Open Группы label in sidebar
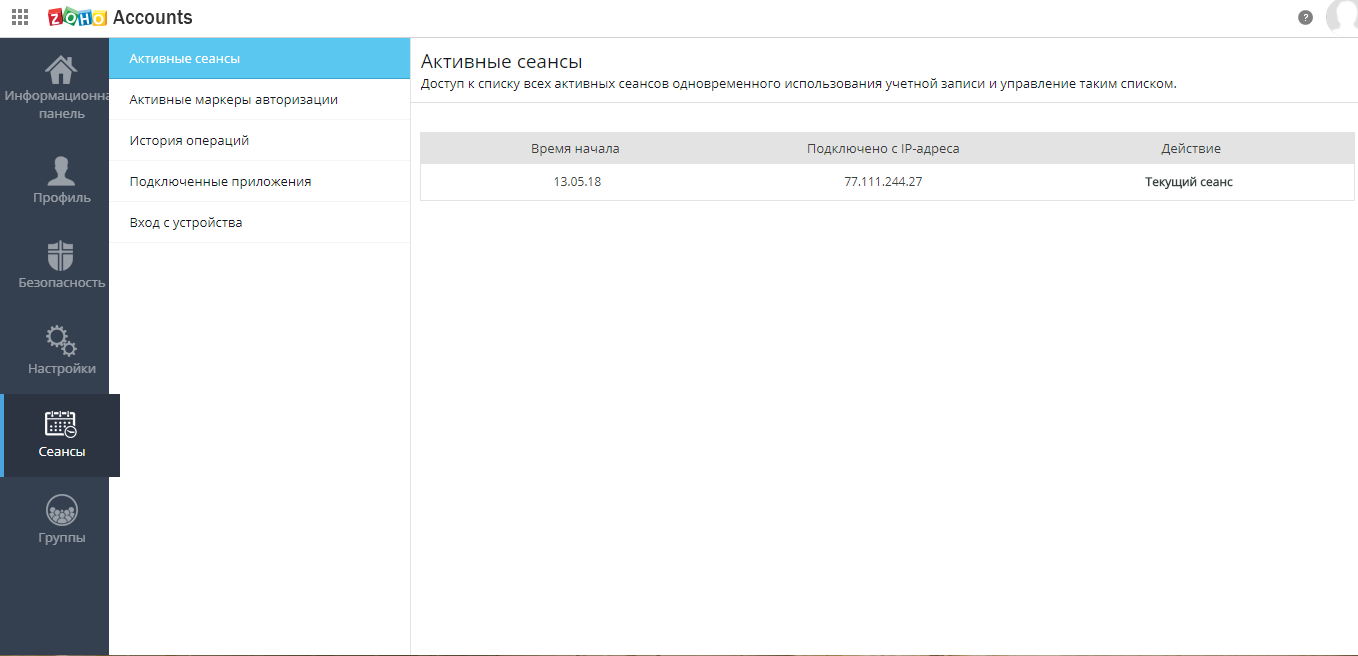 (61, 538)
